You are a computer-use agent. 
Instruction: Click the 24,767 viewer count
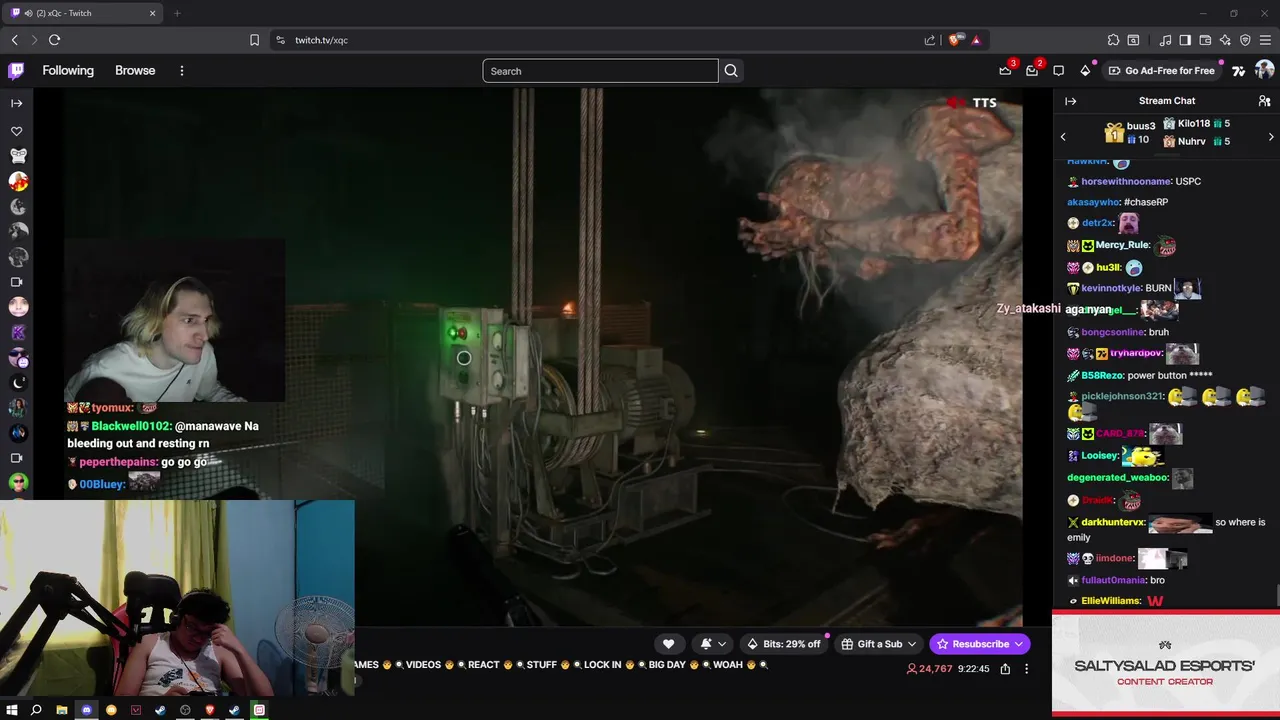click(929, 669)
